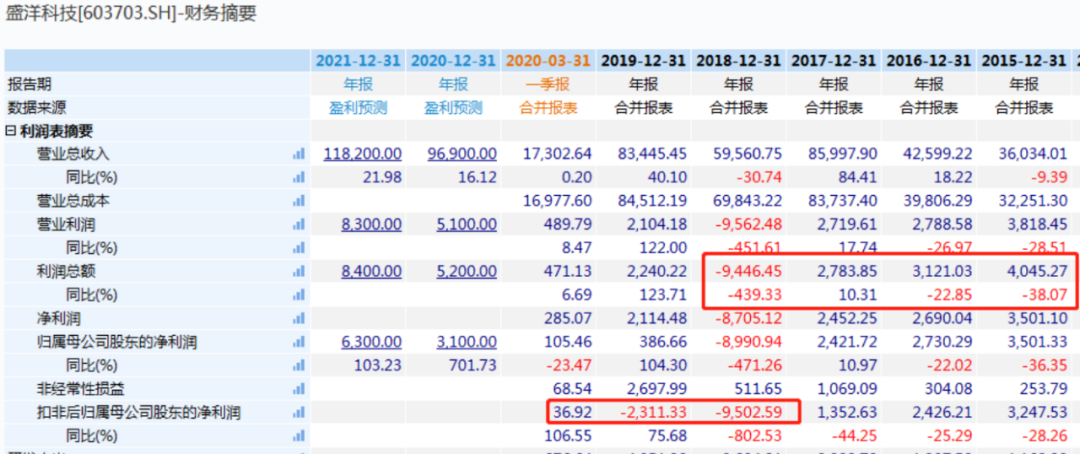Viewport: 1080px width, 454px height.
Task: Open chart icon for 同比(%) under 营业利润
Action: tap(298, 248)
